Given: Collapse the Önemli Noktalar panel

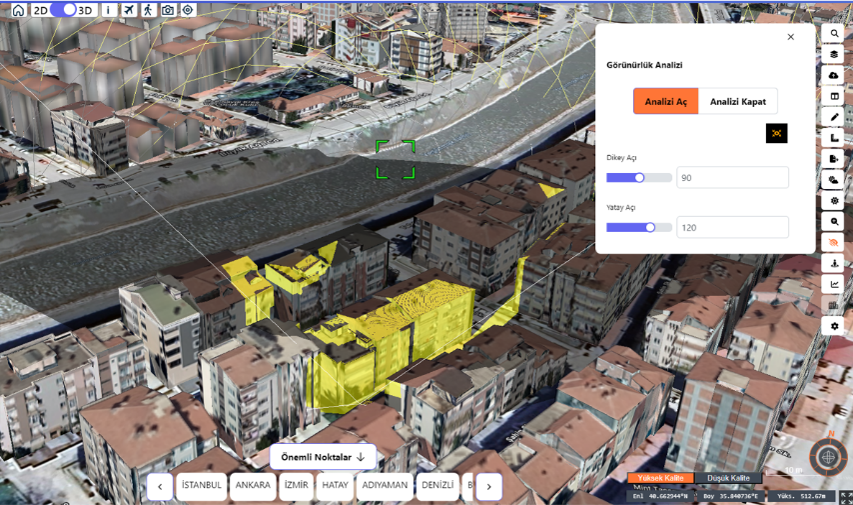Looking at the screenshot, I should point(322,457).
